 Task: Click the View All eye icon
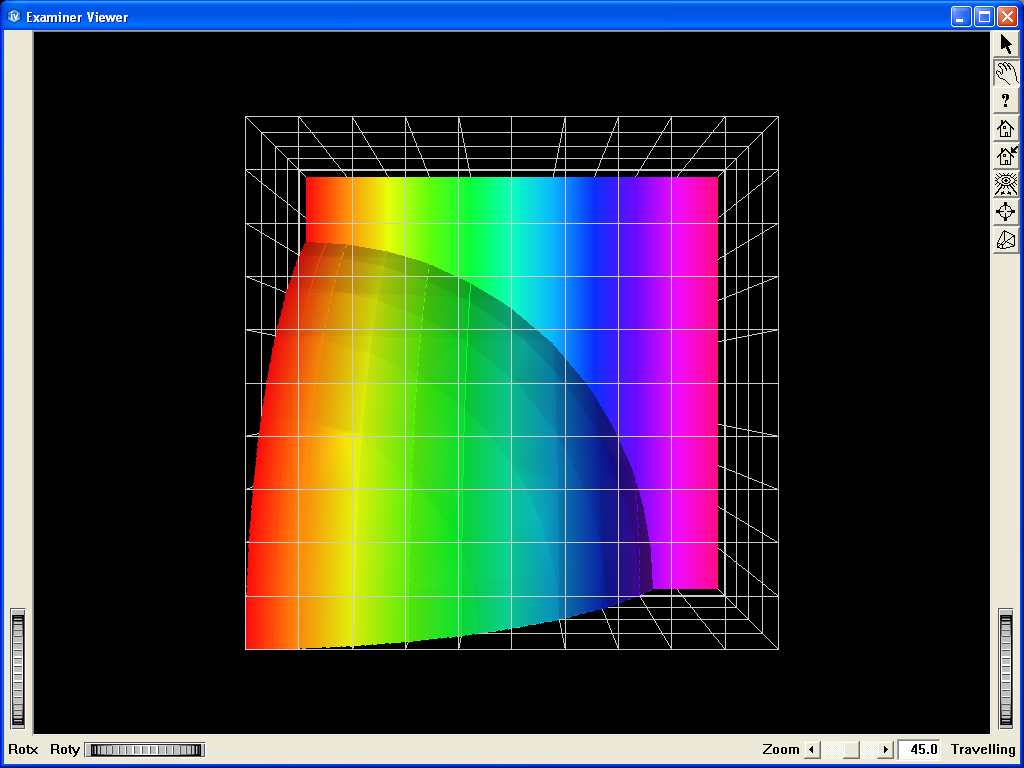click(1006, 183)
